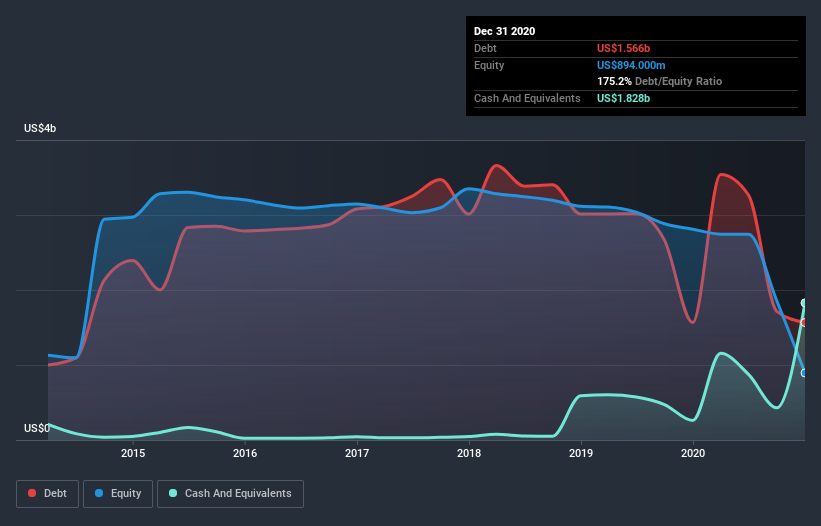Click the Cash endpoint marker at Dec 2020
Image resolution: width=821 pixels, height=526 pixels.
click(804, 303)
